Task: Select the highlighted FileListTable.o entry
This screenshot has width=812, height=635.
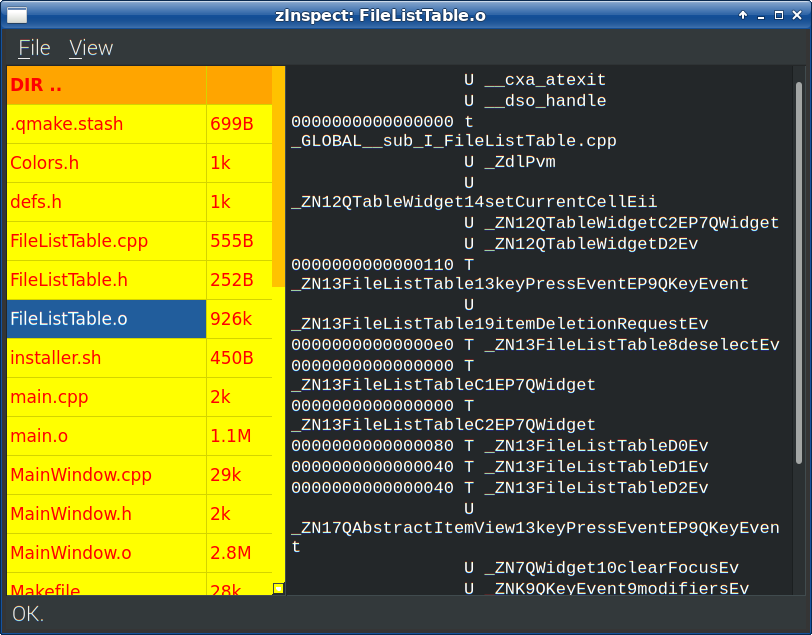Action: pyautogui.click(x=106, y=319)
